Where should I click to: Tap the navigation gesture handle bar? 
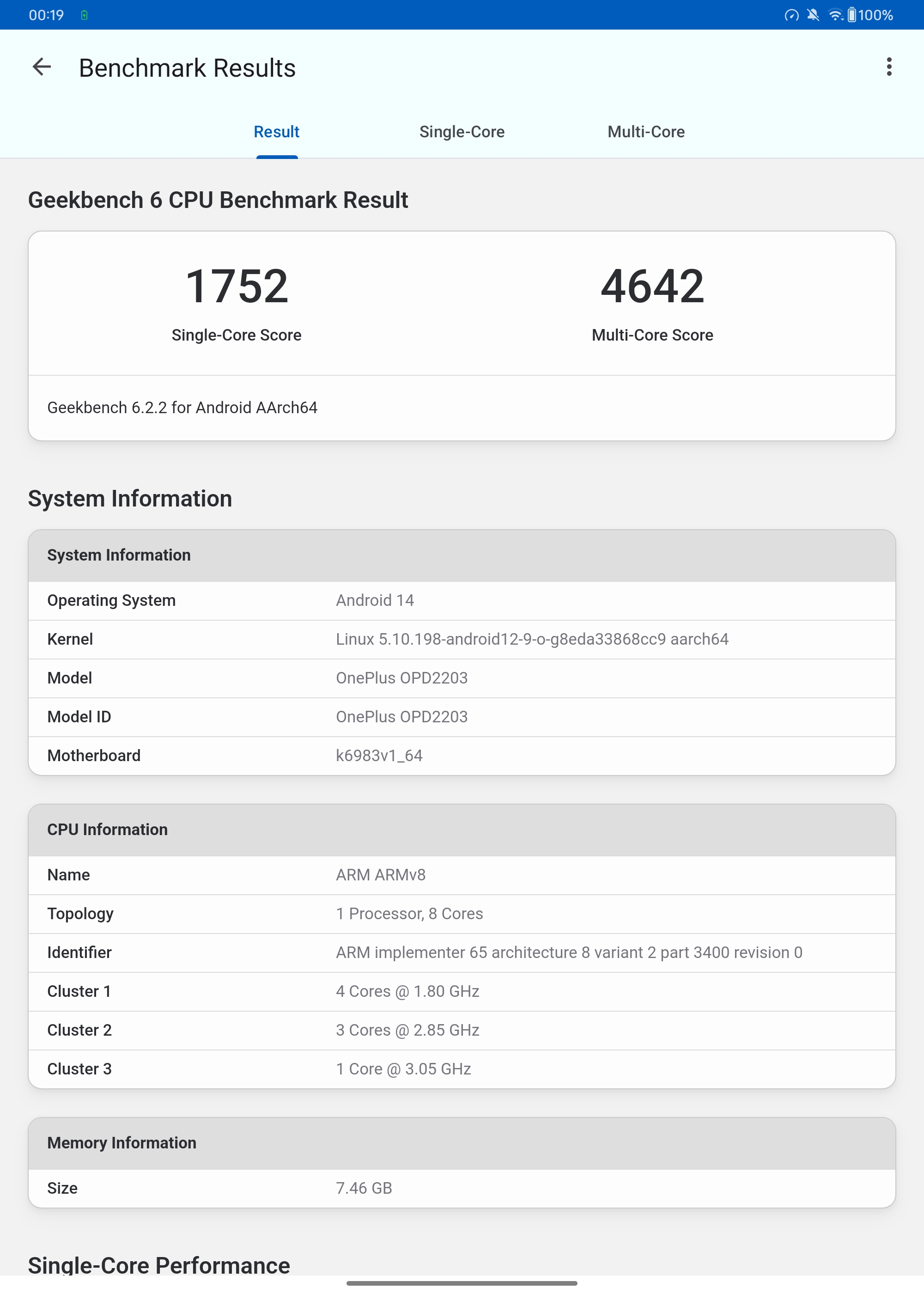[462, 1283]
